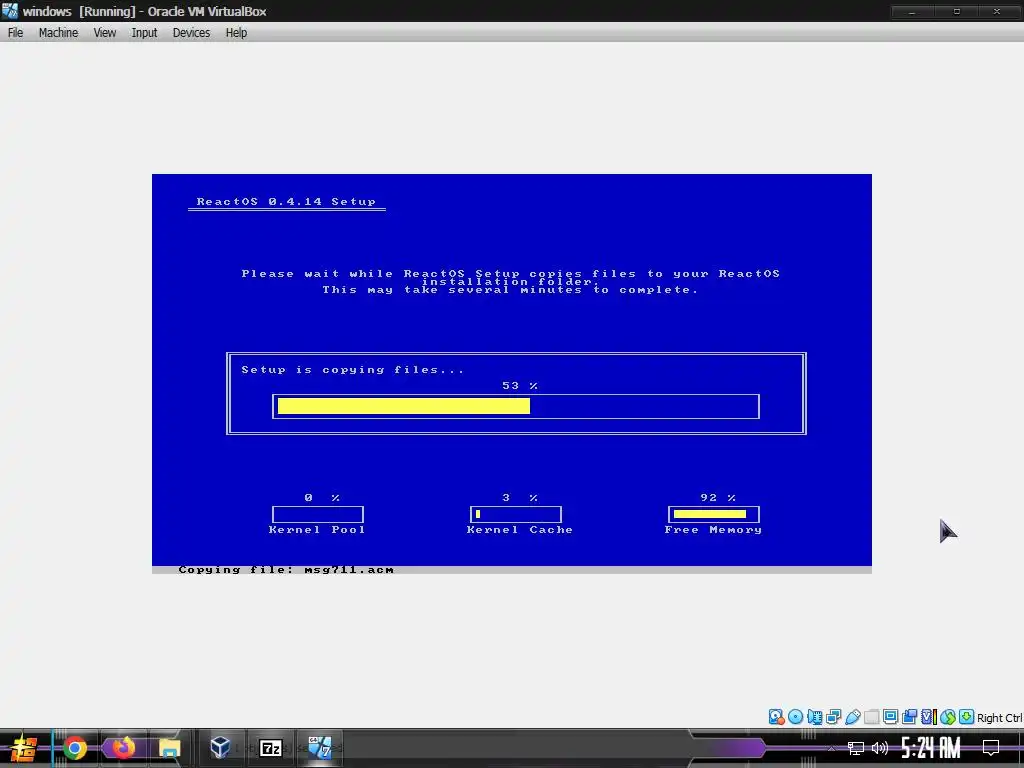The height and width of the screenshot is (768, 1024).
Task: Click the running VM window taskbar icon
Action: click(x=320, y=748)
